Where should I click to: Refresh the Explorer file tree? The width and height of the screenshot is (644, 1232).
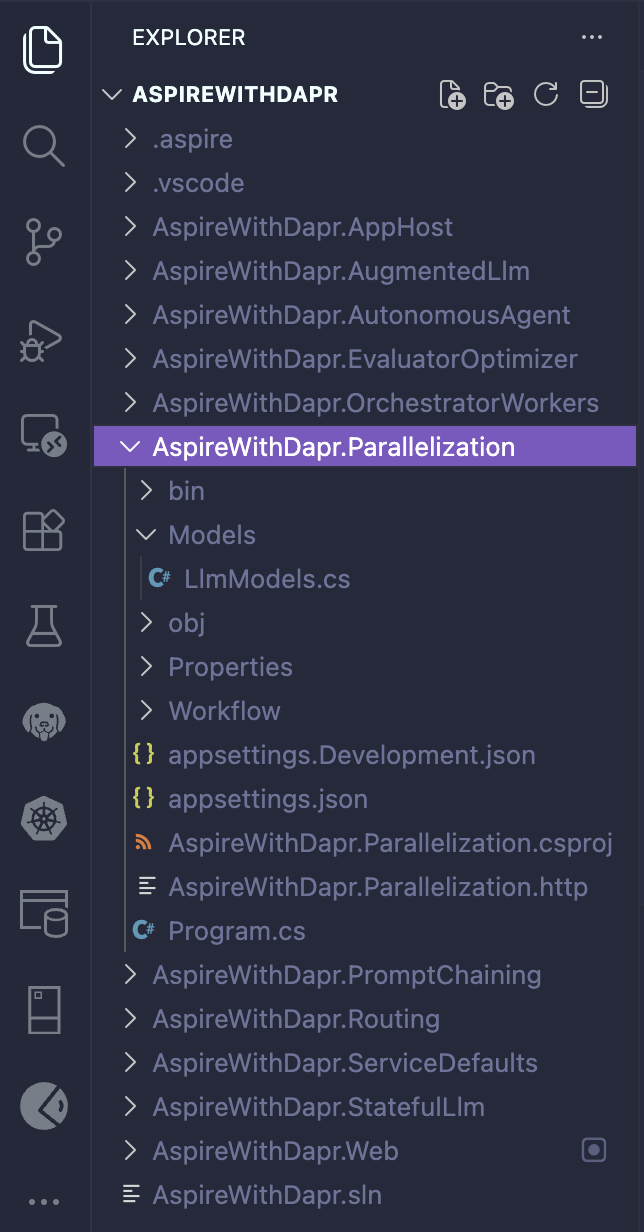546,95
